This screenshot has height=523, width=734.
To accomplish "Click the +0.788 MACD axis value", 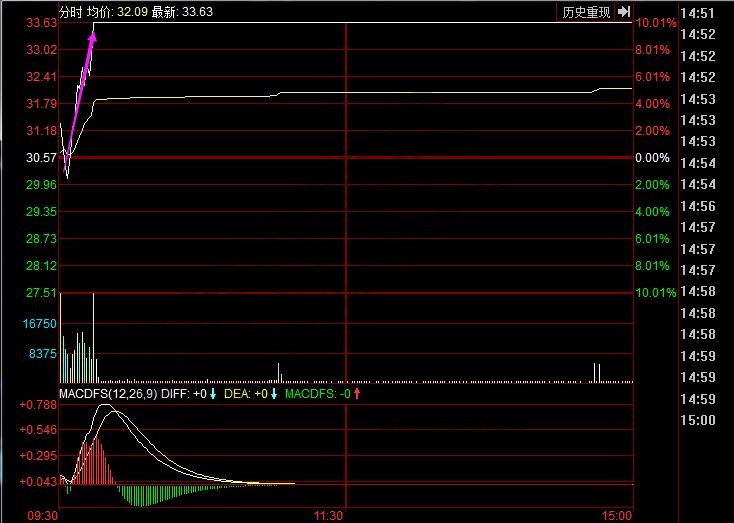I will point(38,405).
